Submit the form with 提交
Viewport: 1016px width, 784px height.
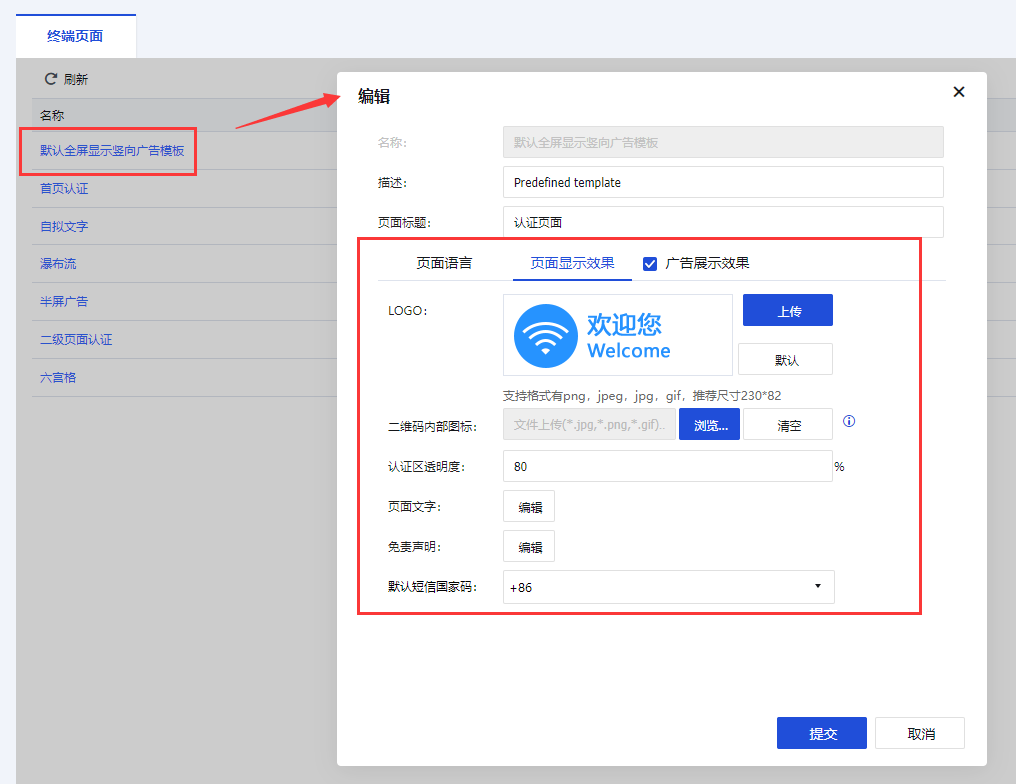(x=822, y=733)
